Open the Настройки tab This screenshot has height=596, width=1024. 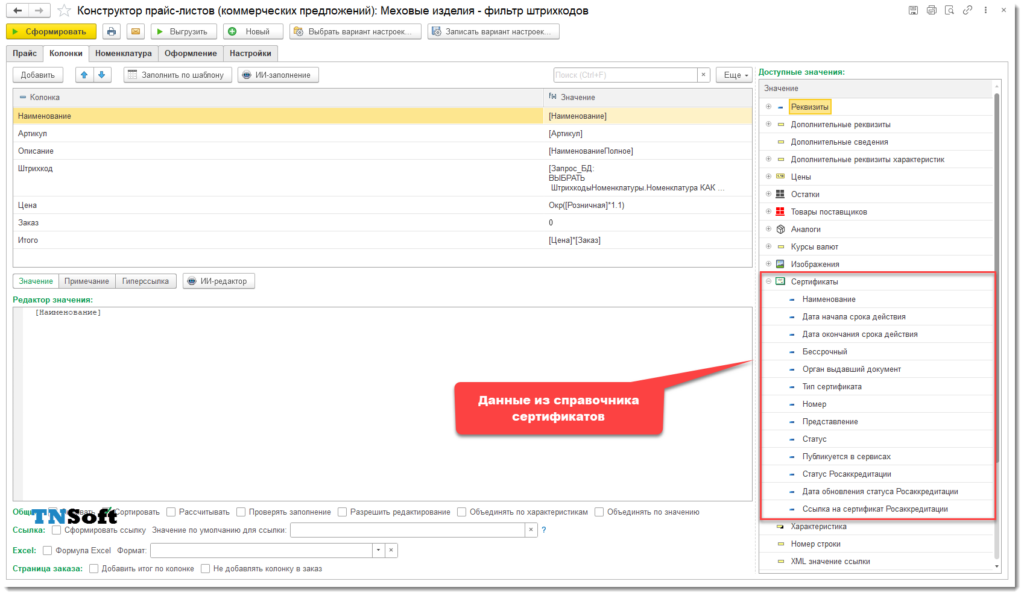coord(250,54)
